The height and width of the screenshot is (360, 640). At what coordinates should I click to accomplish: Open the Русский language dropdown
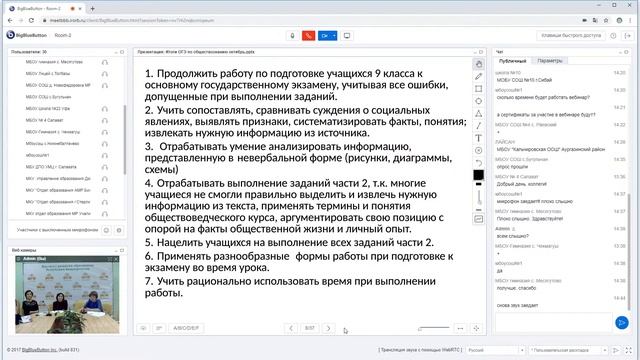(x=495, y=350)
